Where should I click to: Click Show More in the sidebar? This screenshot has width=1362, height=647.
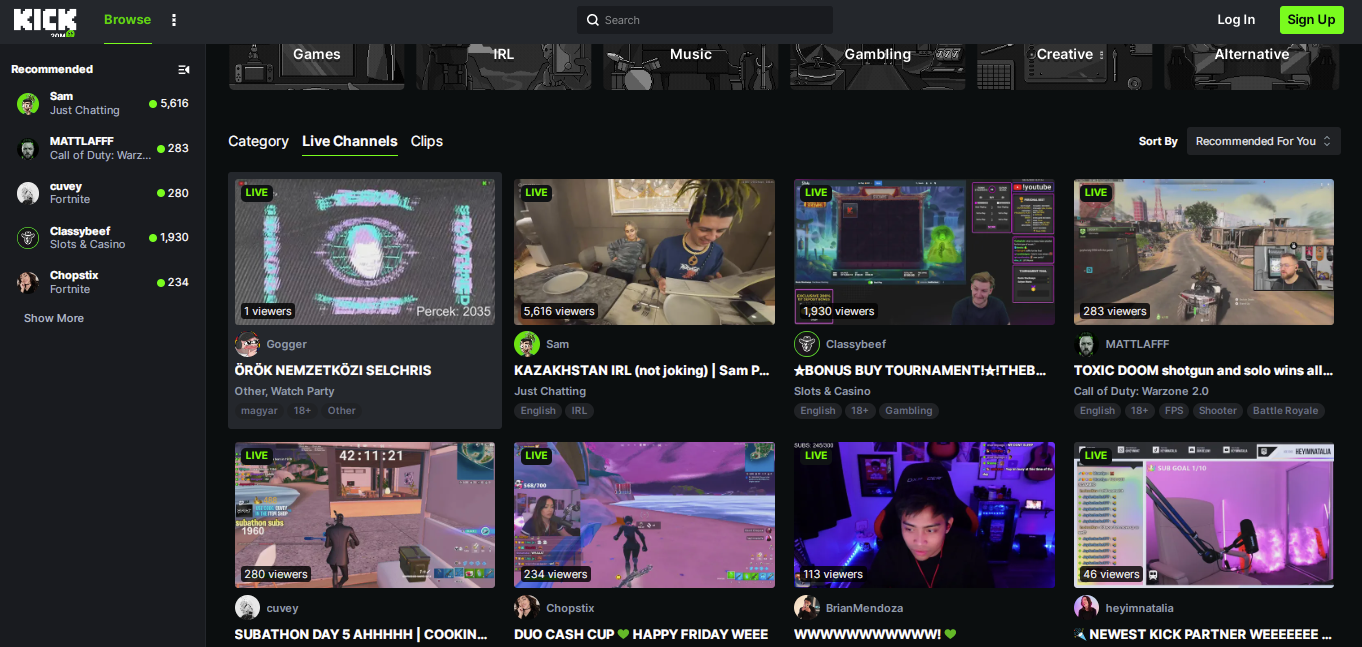tap(54, 318)
